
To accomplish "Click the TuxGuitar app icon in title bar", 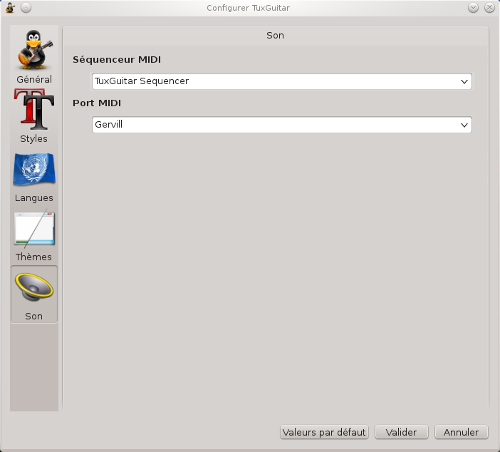I will click(10, 8).
